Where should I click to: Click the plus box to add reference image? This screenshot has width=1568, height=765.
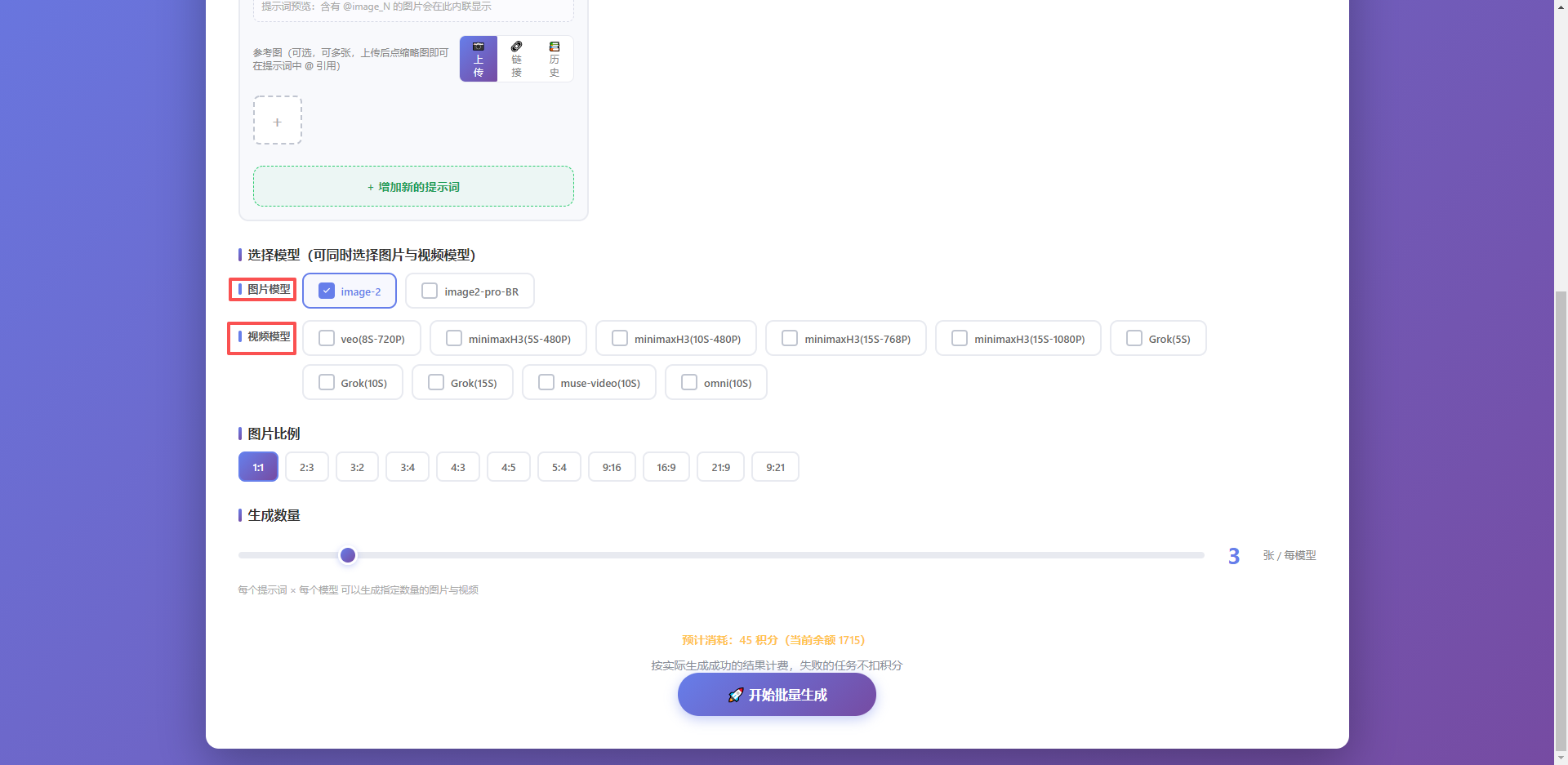point(278,121)
